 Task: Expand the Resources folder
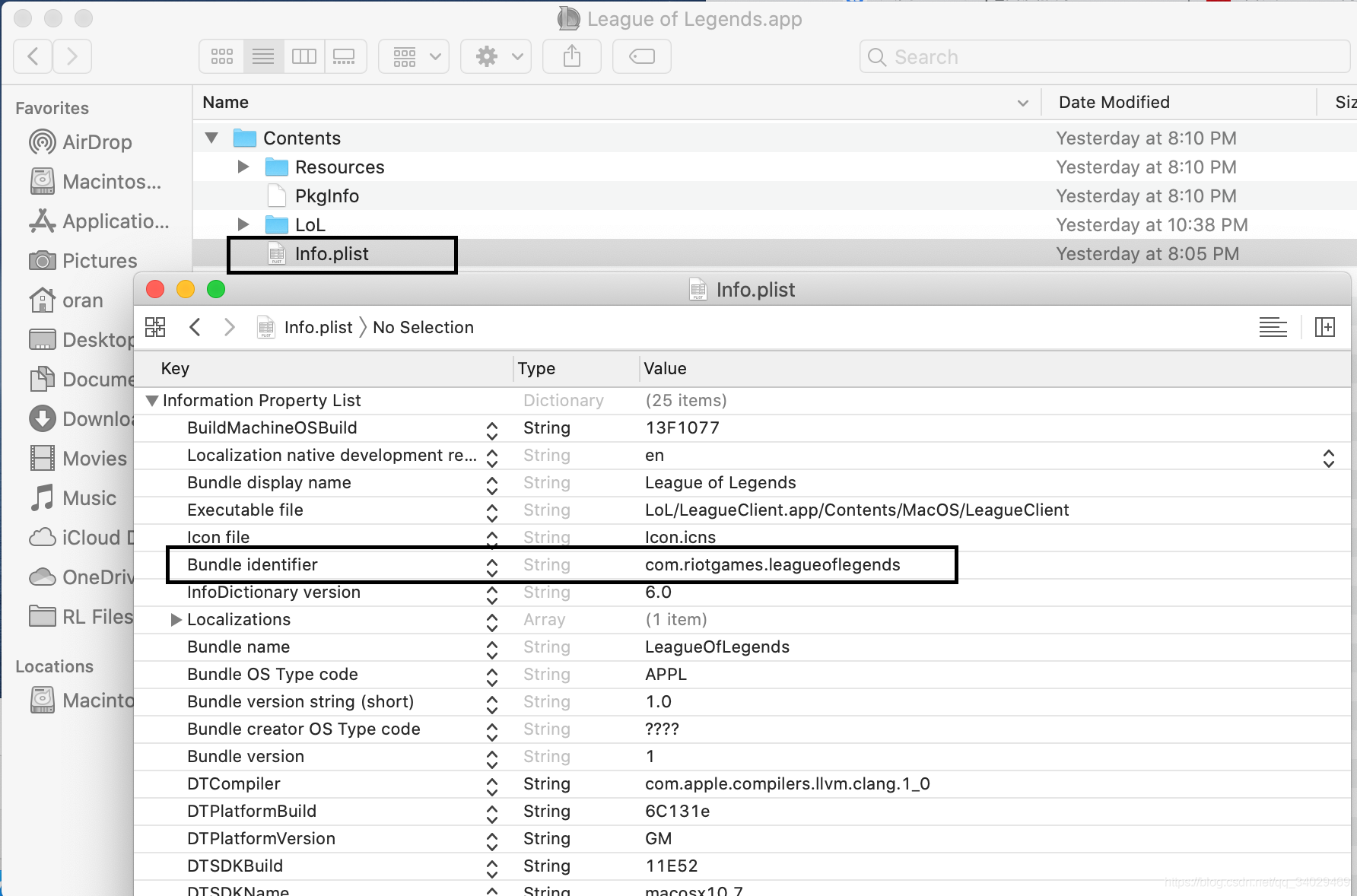(243, 167)
